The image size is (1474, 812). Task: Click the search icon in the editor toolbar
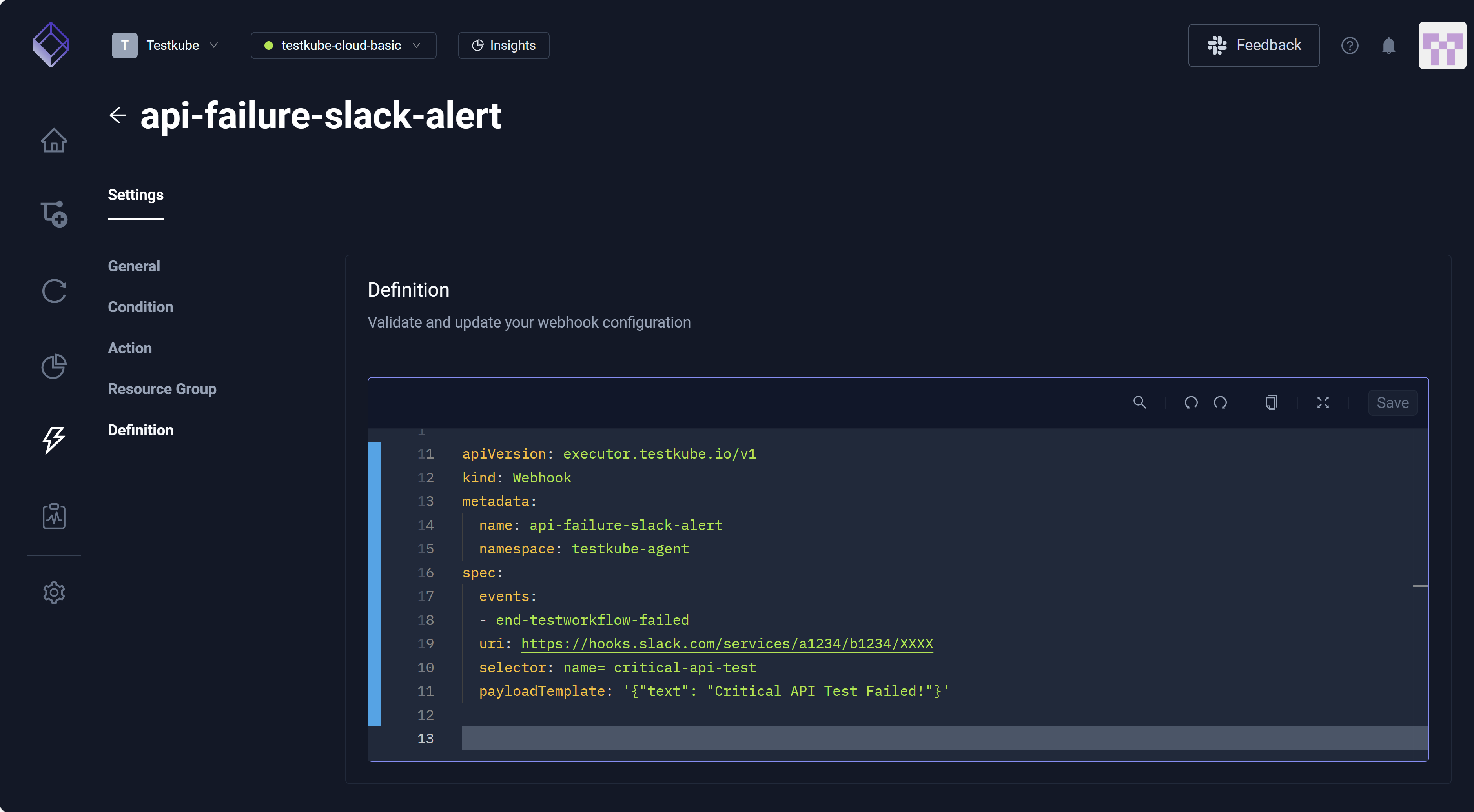(1139, 402)
